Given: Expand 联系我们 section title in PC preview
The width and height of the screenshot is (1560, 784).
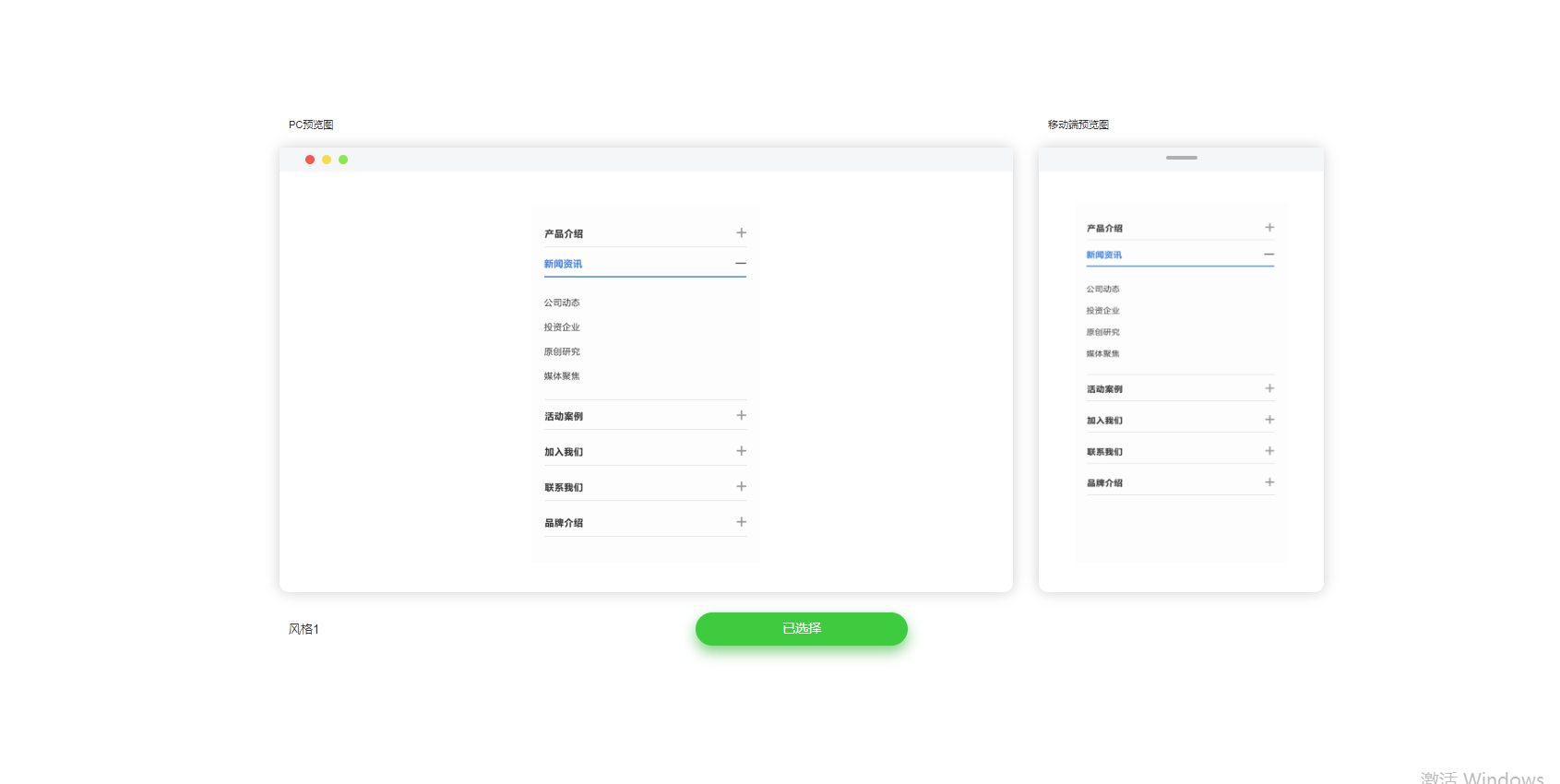Looking at the screenshot, I should [x=564, y=487].
